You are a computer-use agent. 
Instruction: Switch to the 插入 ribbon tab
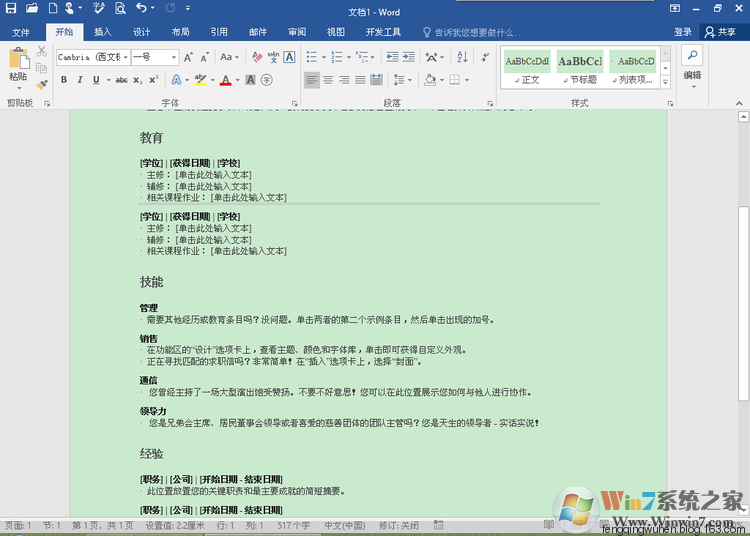tap(102, 32)
